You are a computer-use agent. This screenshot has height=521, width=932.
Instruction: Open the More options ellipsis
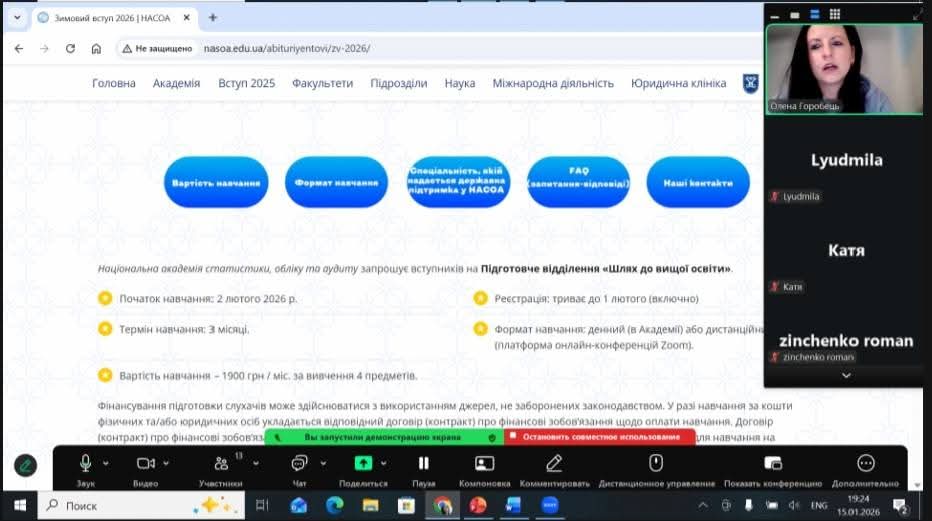(x=866, y=463)
